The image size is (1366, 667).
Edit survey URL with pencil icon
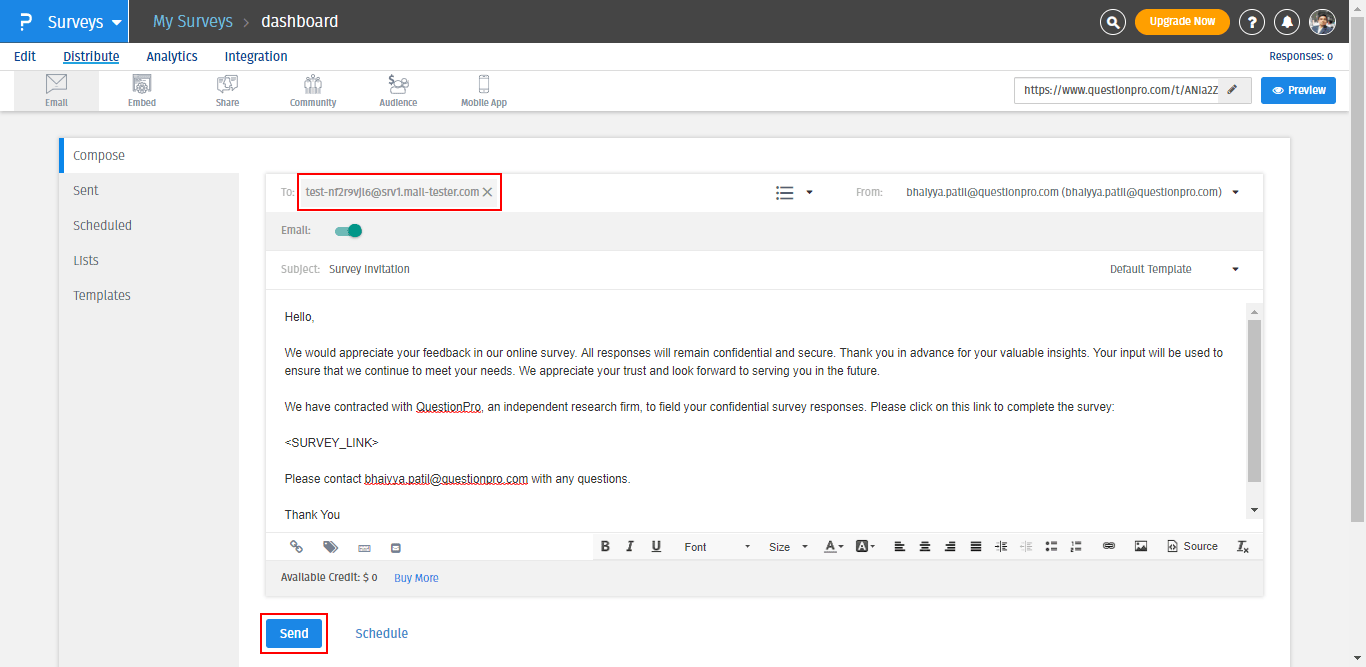tap(1233, 90)
